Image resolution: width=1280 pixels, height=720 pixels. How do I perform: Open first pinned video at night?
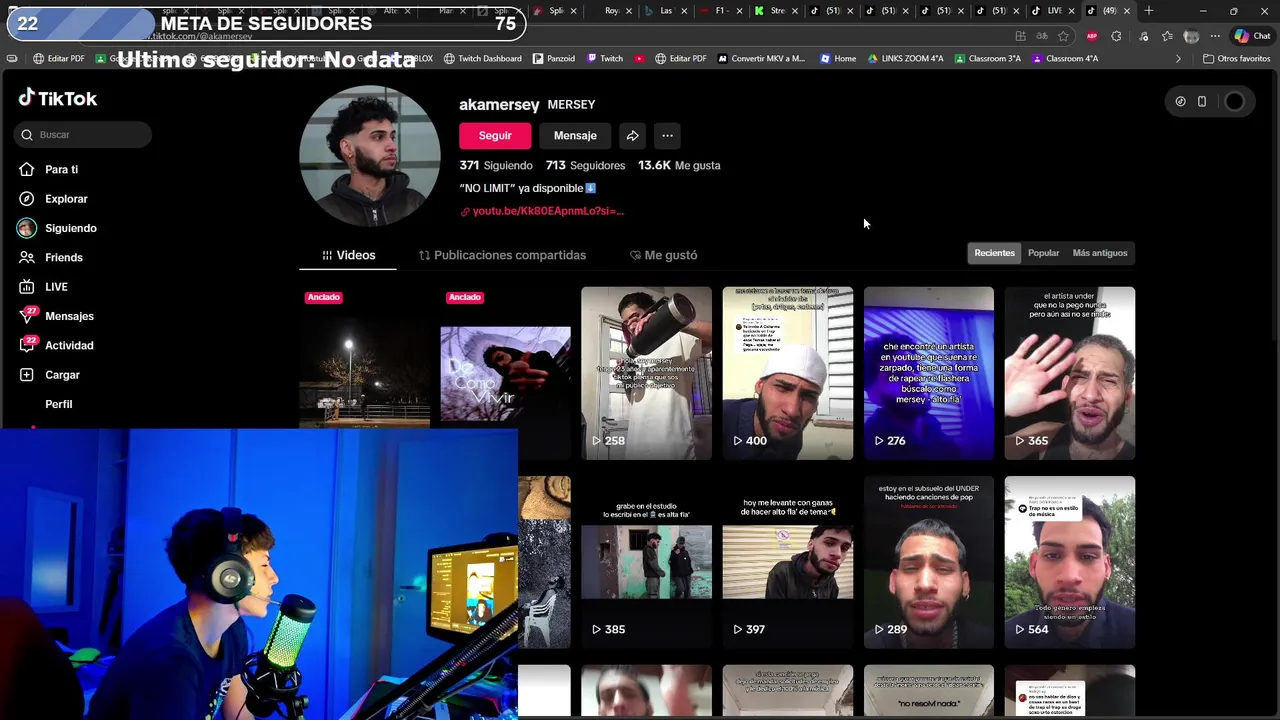[365, 358]
